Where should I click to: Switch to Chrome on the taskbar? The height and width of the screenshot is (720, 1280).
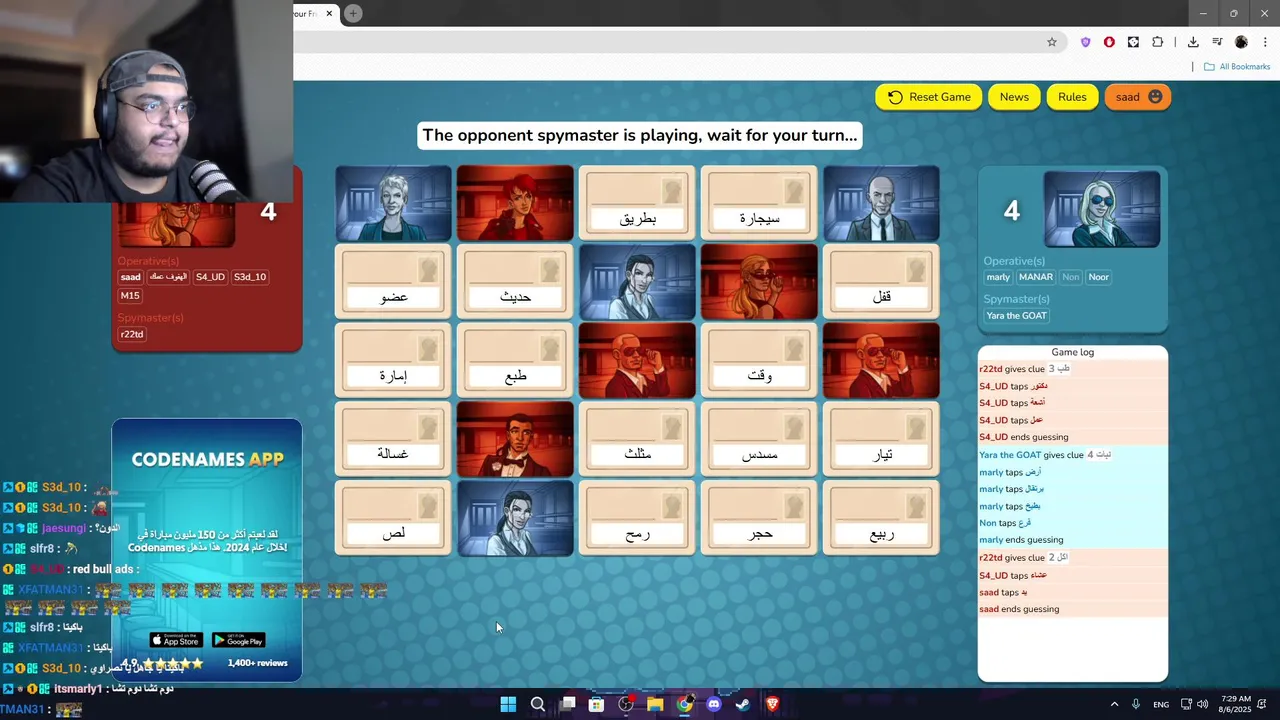[x=684, y=704]
